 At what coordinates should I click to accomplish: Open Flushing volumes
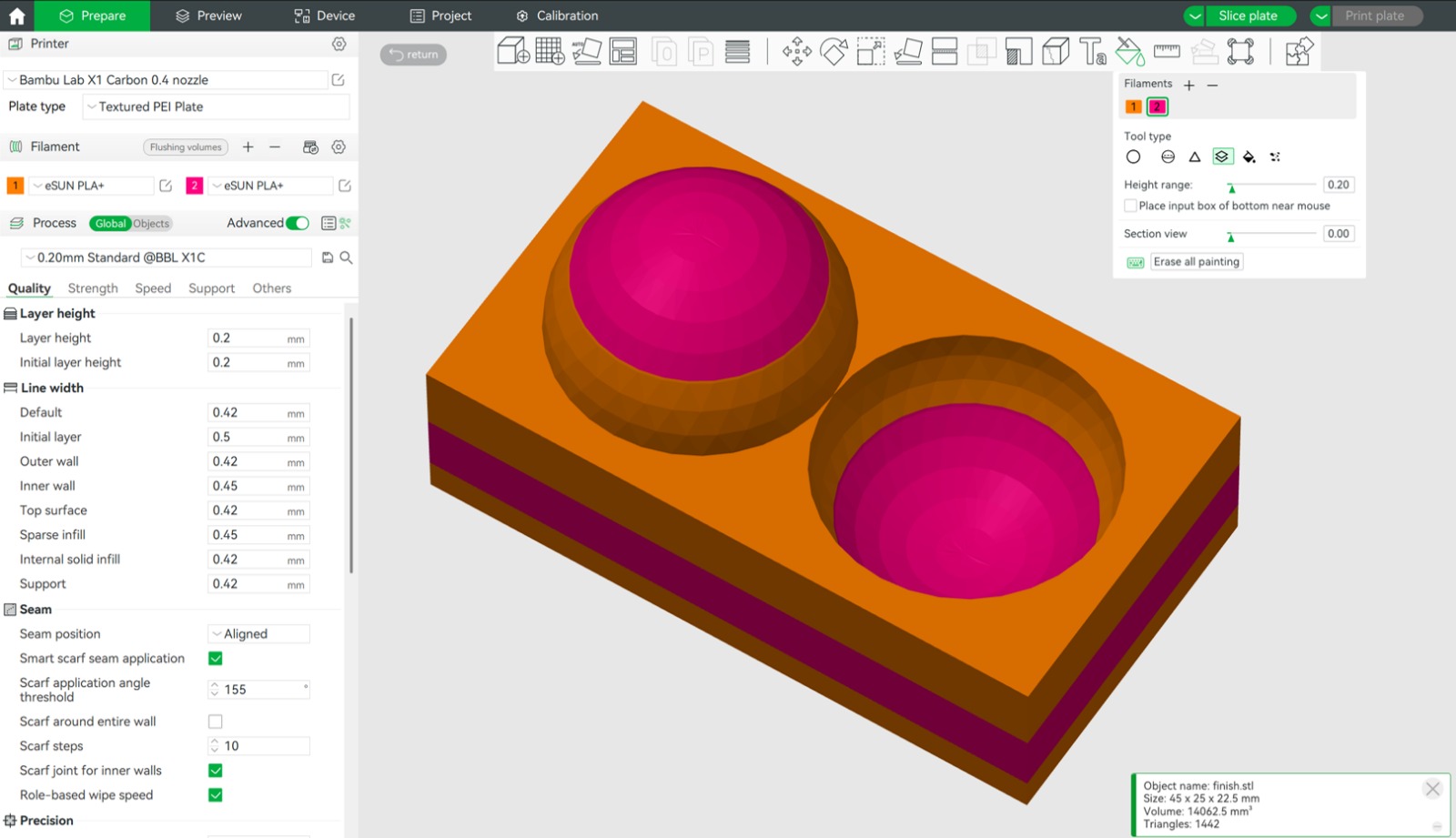coord(186,147)
